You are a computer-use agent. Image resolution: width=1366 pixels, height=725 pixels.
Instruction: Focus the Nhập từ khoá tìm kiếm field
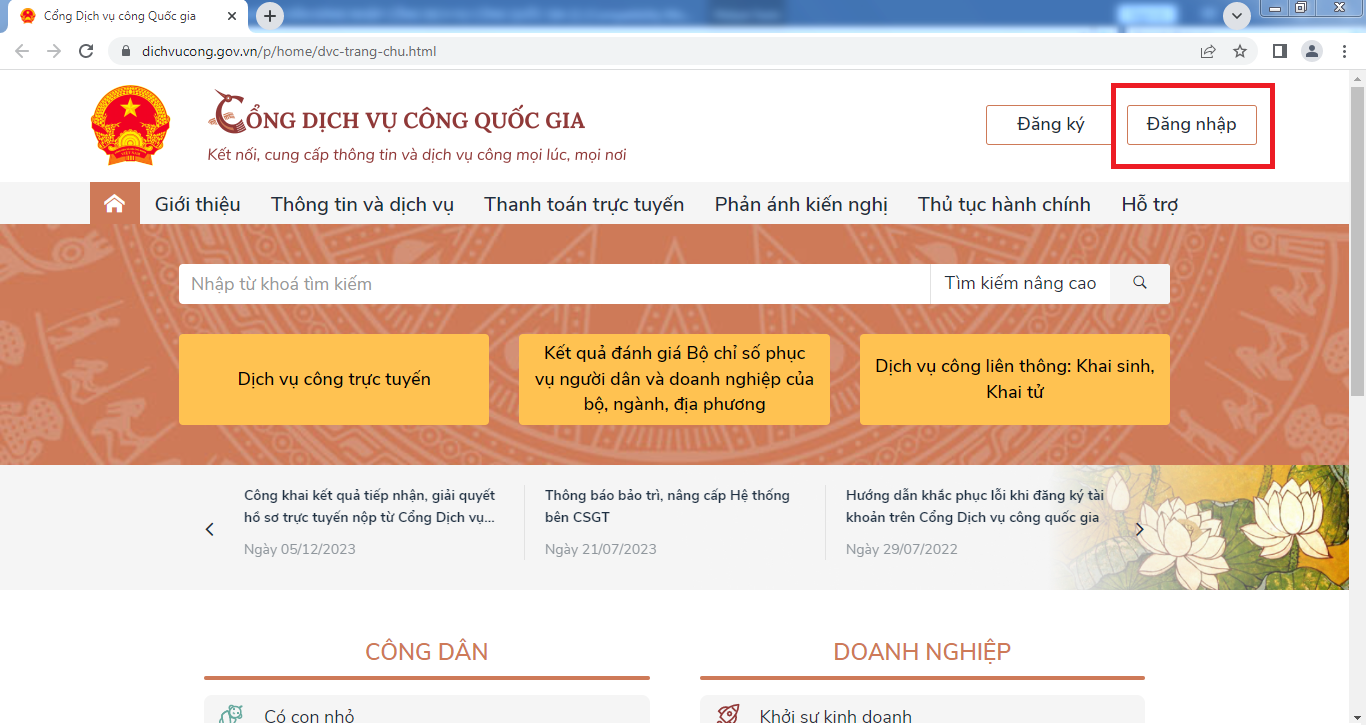(554, 284)
